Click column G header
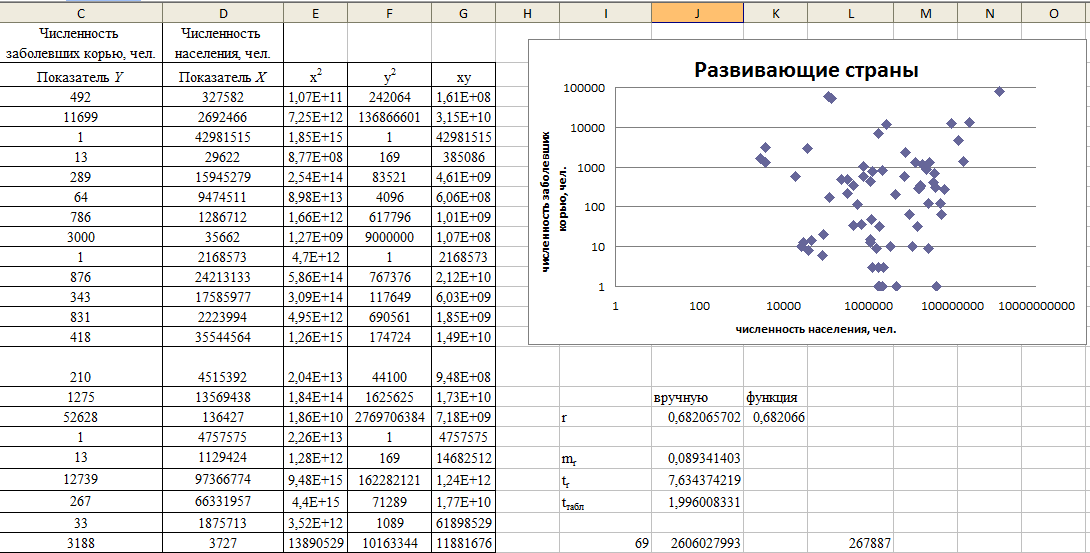This screenshot has width=1090, height=553. pos(462,13)
